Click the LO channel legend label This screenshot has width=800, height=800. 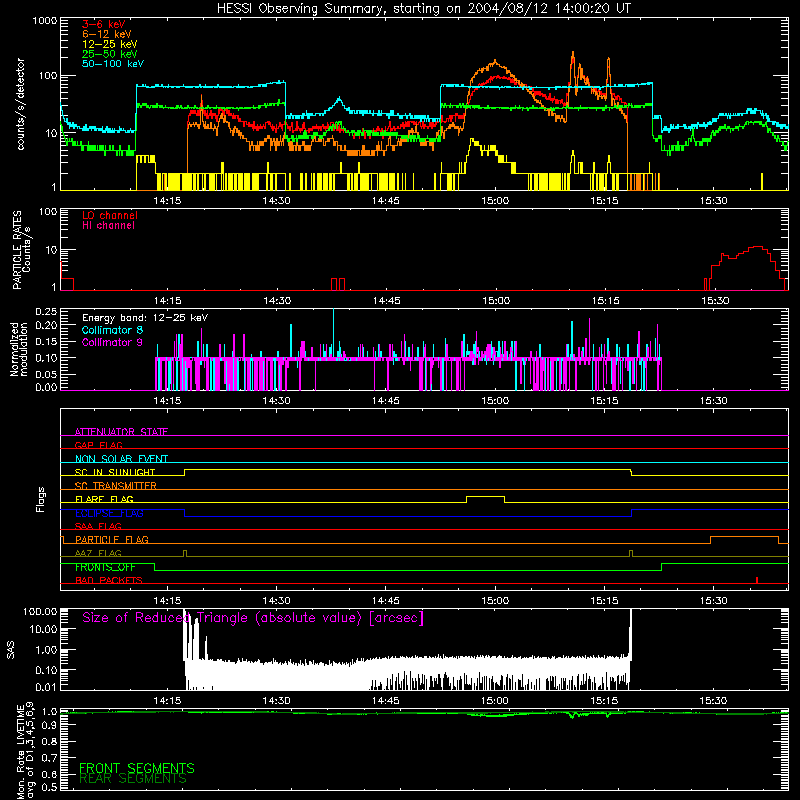(110, 215)
